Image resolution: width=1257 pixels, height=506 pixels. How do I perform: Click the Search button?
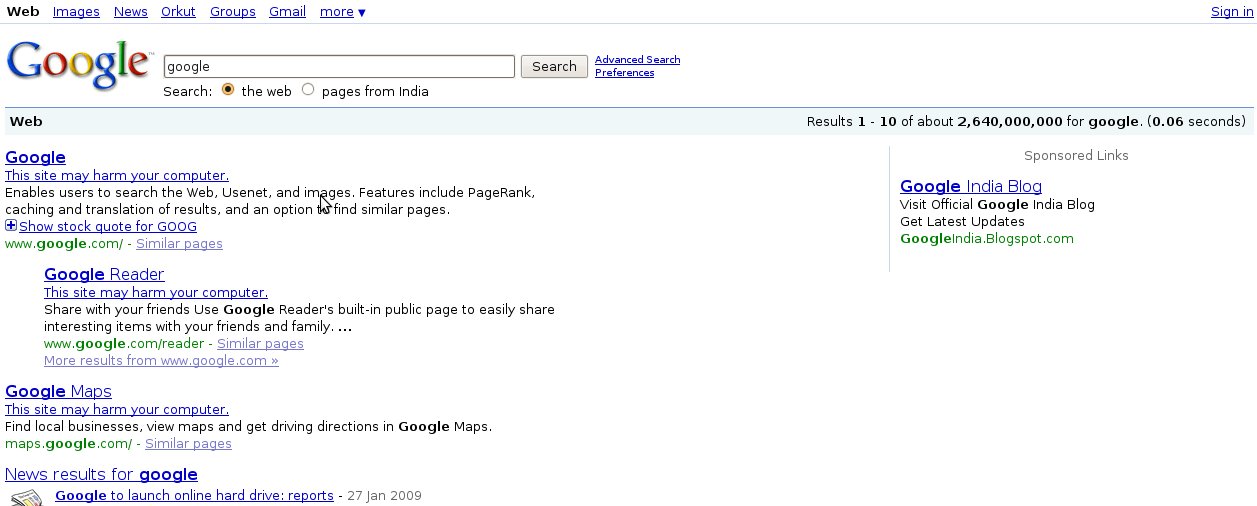(x=554, y=67)
